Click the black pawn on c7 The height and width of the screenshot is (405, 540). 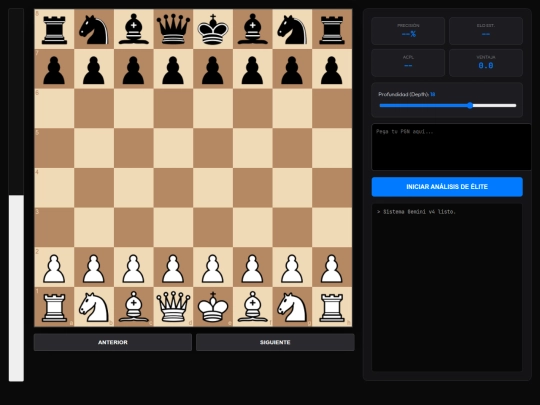(x=134, y=70)
